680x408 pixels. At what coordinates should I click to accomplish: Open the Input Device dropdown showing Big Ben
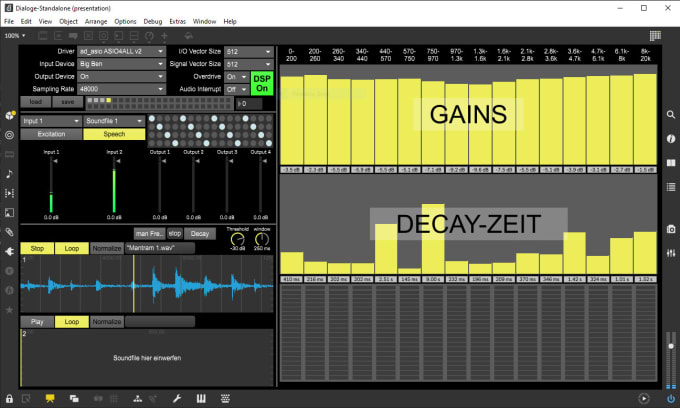point(121,64)
